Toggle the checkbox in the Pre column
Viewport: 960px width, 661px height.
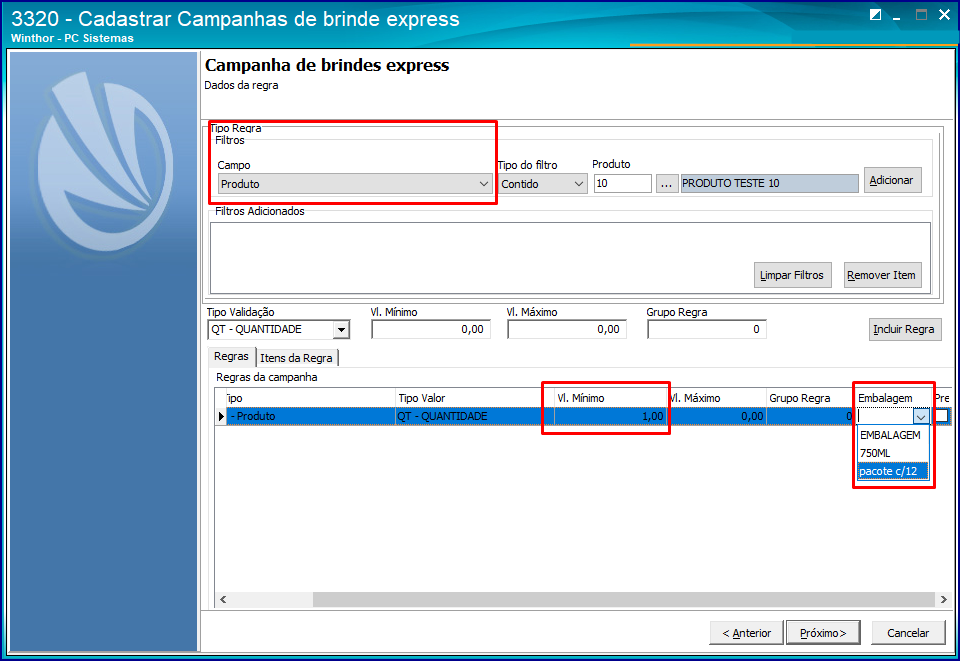click(x=941, y=416)
